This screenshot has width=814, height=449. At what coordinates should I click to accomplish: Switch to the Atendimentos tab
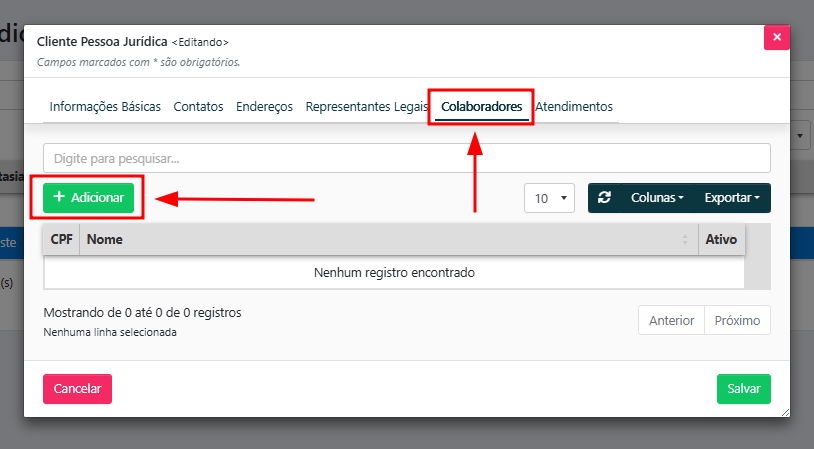pyautogui.click(x=574, y=106)
